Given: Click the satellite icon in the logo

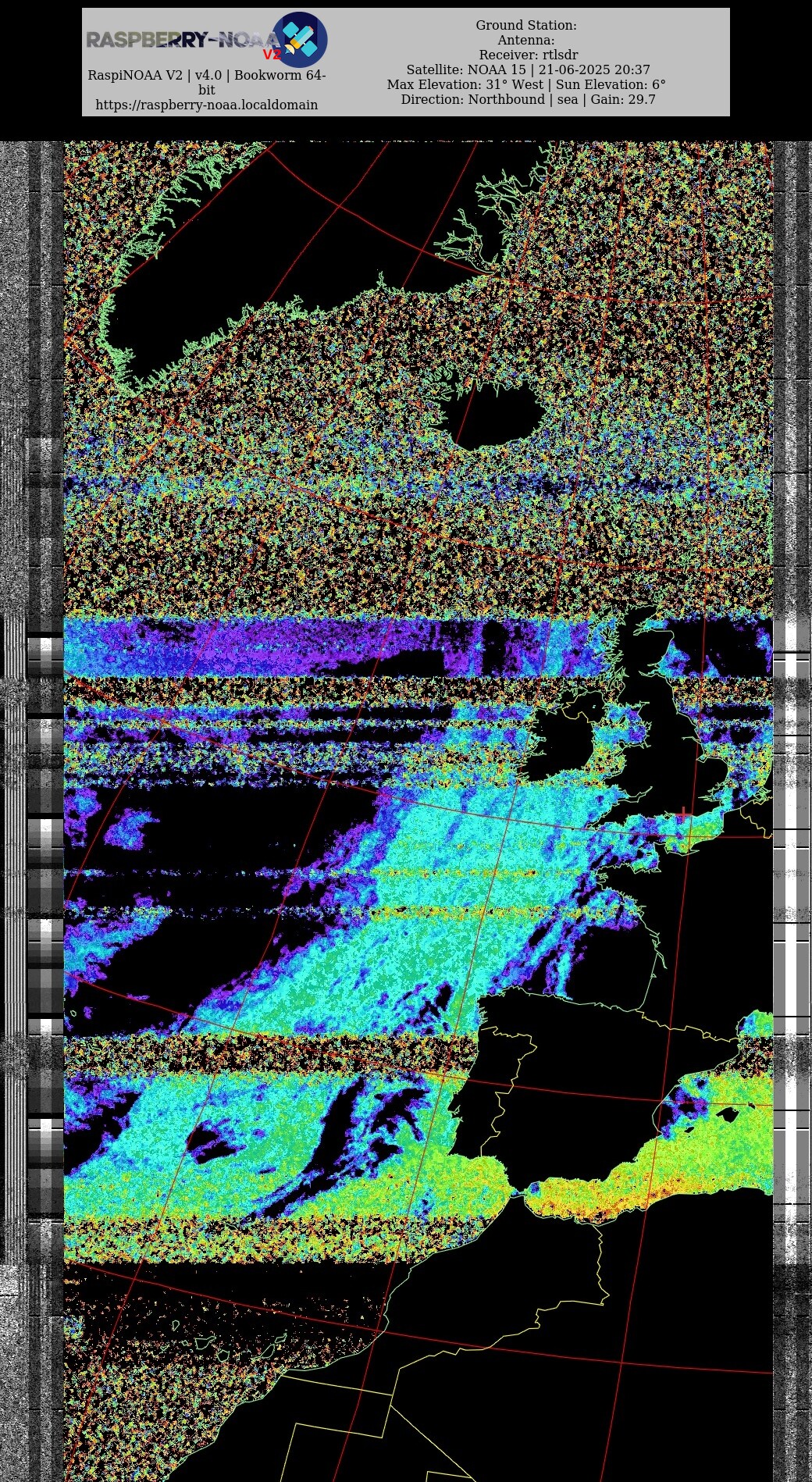Looking at the screenshot, I should click(300, 40).
